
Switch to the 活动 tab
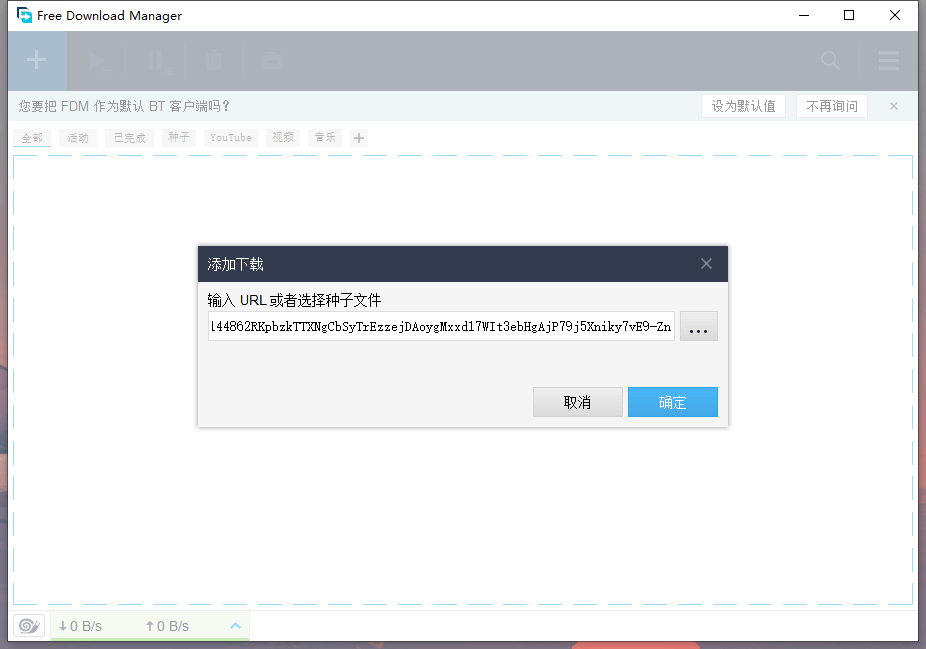click(x=78, y=138)
